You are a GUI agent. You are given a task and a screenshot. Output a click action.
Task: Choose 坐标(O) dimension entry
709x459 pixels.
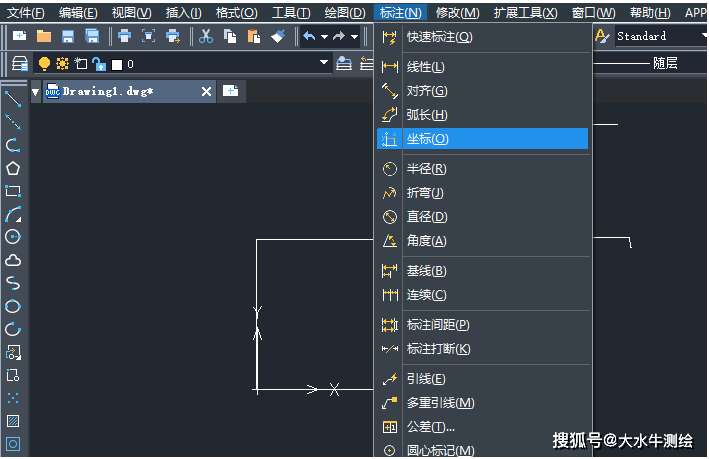pos(482,139)
